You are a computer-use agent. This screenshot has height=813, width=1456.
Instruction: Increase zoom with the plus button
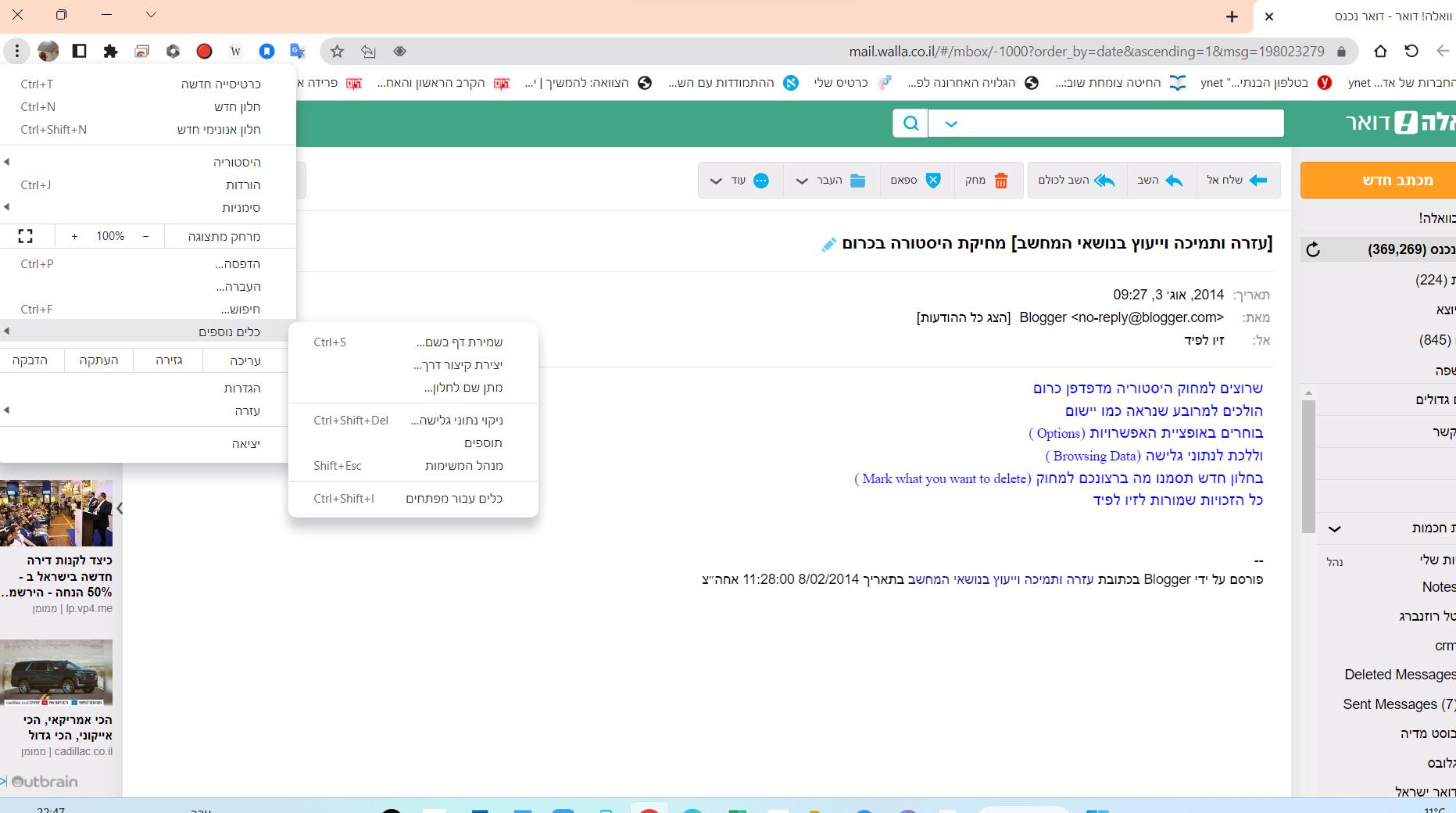coord(75,236)
